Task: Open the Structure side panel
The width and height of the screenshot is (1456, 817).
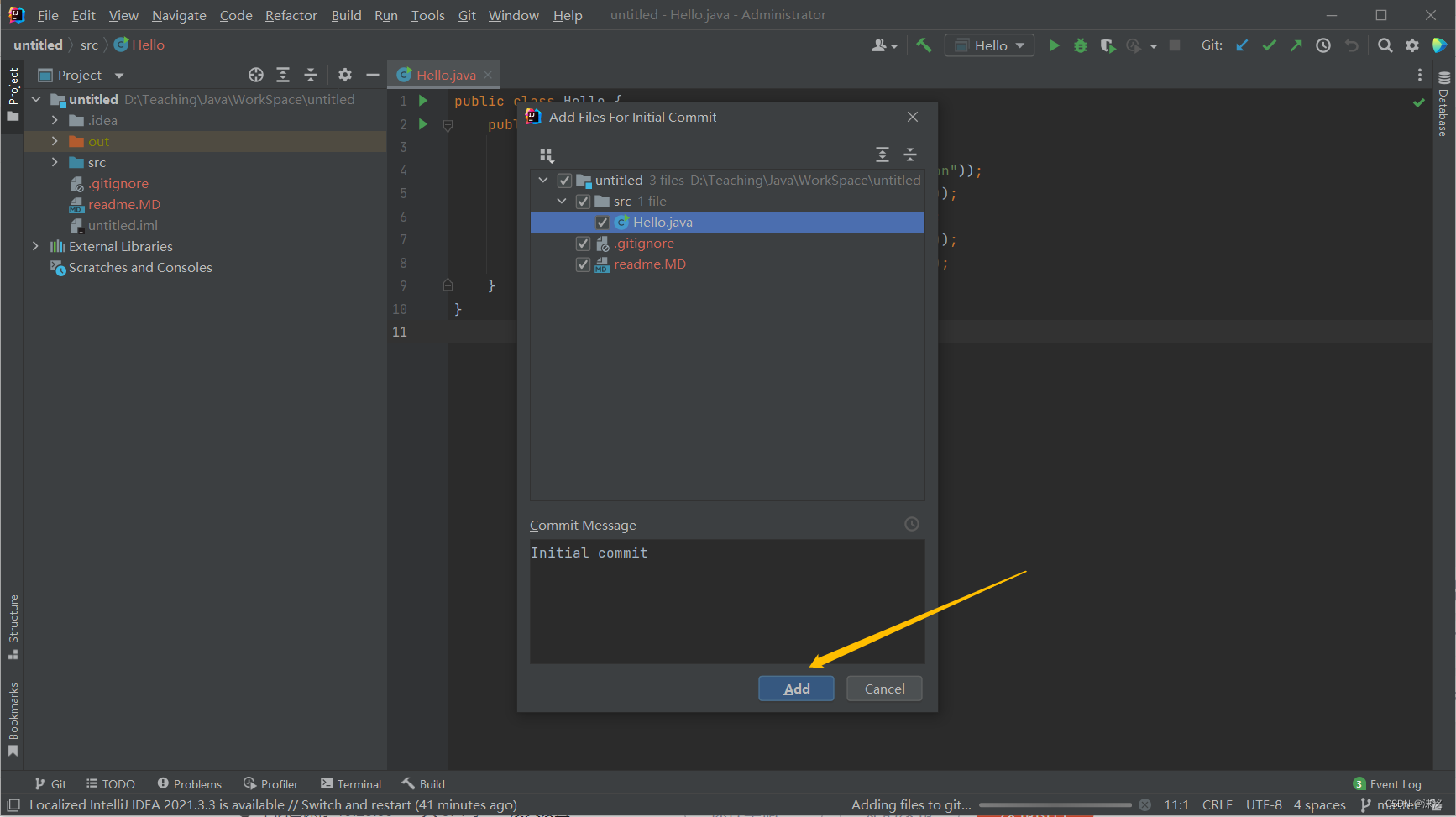Action: click(x=13, y=627)
